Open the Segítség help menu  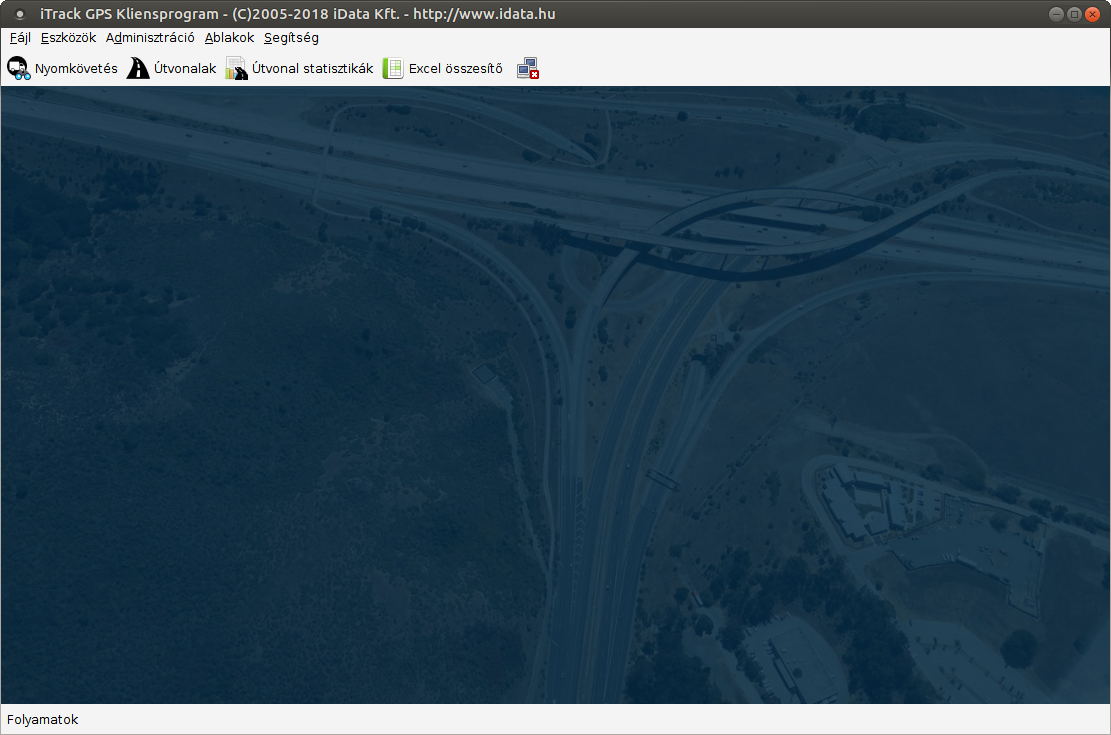[x=291, y=38]
